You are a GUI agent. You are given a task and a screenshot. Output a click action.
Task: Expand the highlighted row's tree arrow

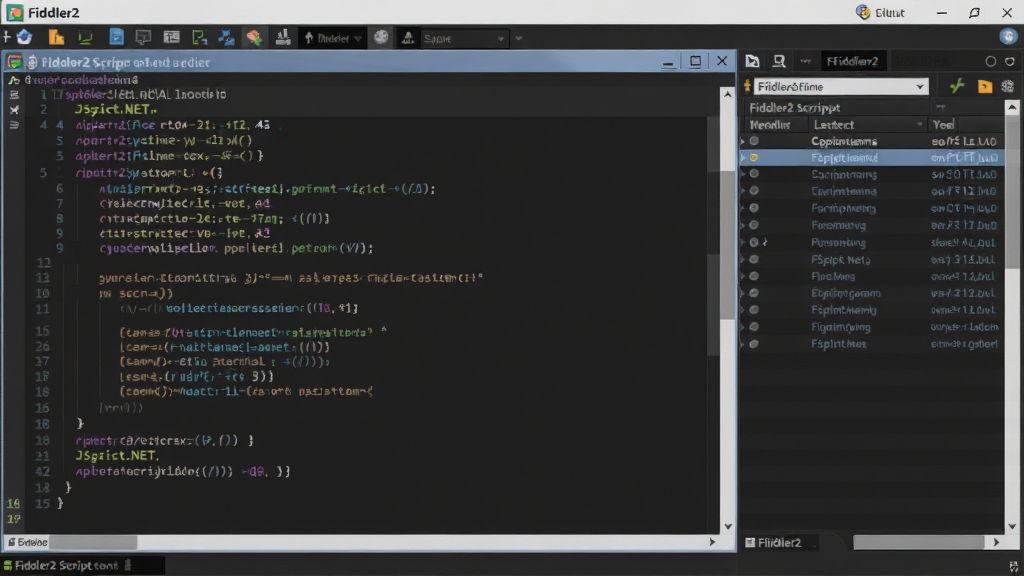pyautogui.click(x=743, y=157)
